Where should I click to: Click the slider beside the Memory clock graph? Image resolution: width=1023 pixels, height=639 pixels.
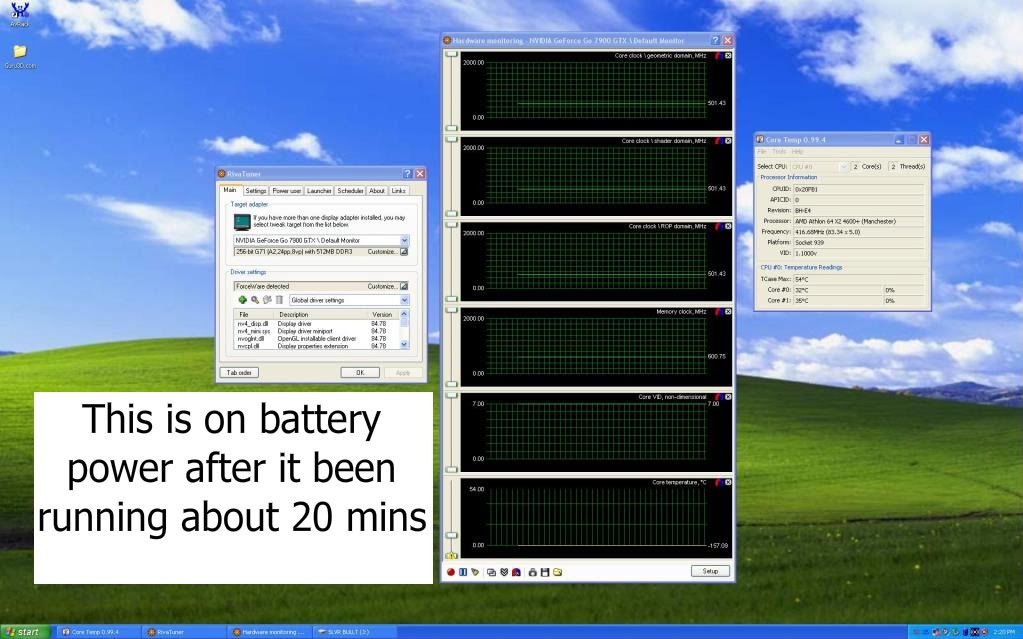[x=451, y=347]
